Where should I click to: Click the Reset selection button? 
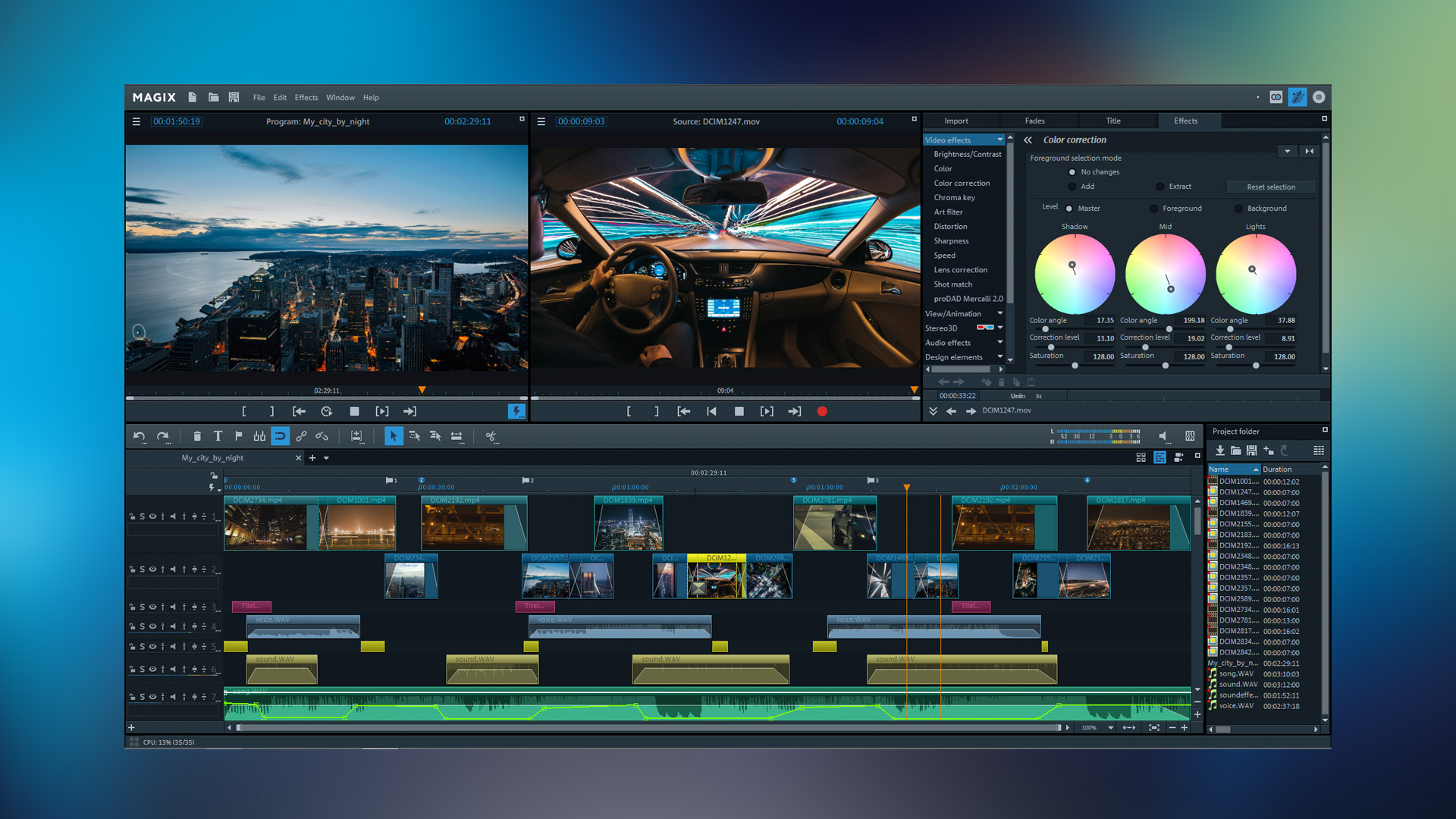tap(1271, 187)
